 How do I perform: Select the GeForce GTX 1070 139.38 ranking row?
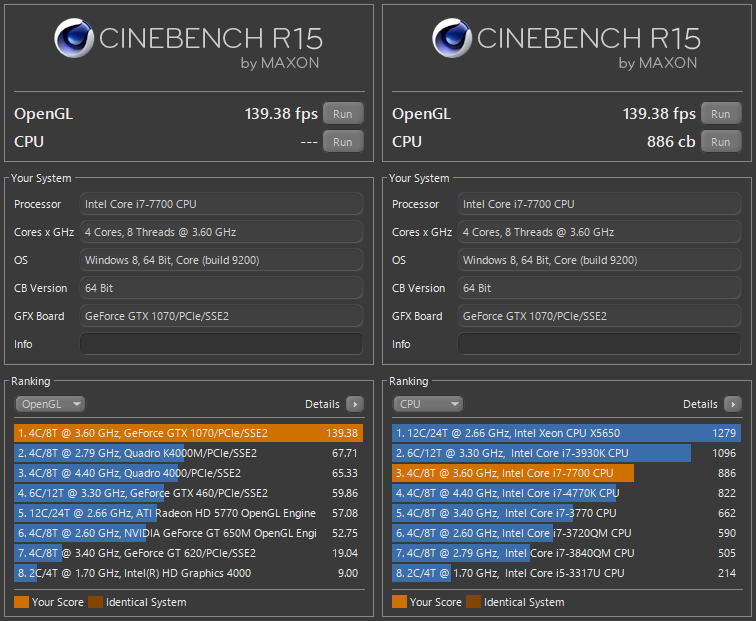189,433
